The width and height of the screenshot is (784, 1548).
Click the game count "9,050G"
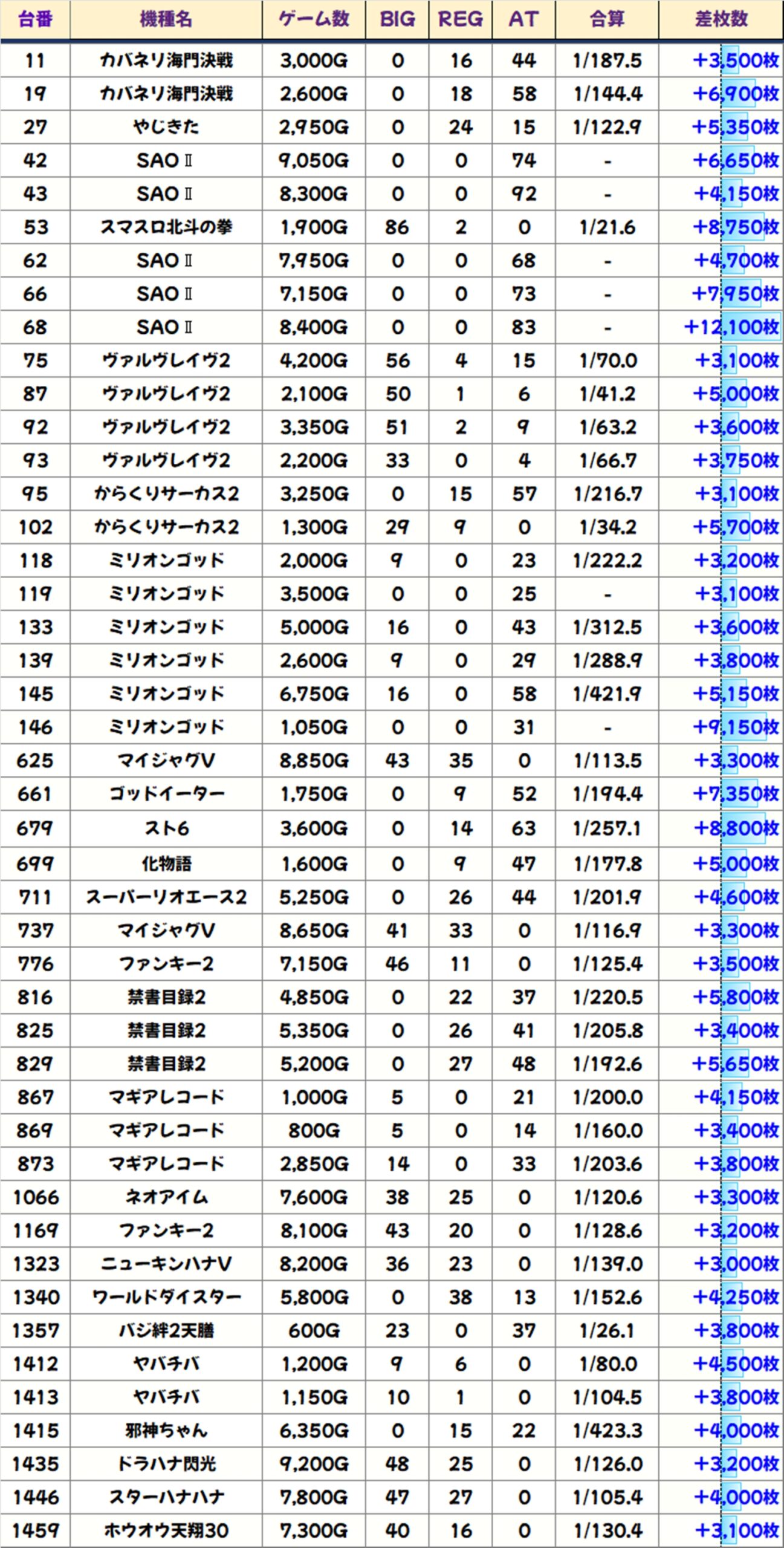314,160
